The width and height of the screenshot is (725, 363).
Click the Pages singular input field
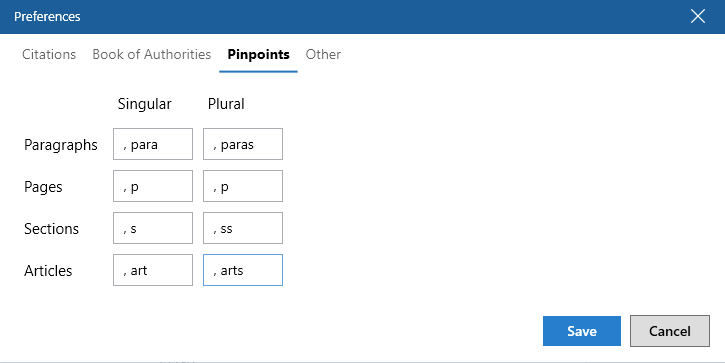pyautogui.click(x=153, y=186)
